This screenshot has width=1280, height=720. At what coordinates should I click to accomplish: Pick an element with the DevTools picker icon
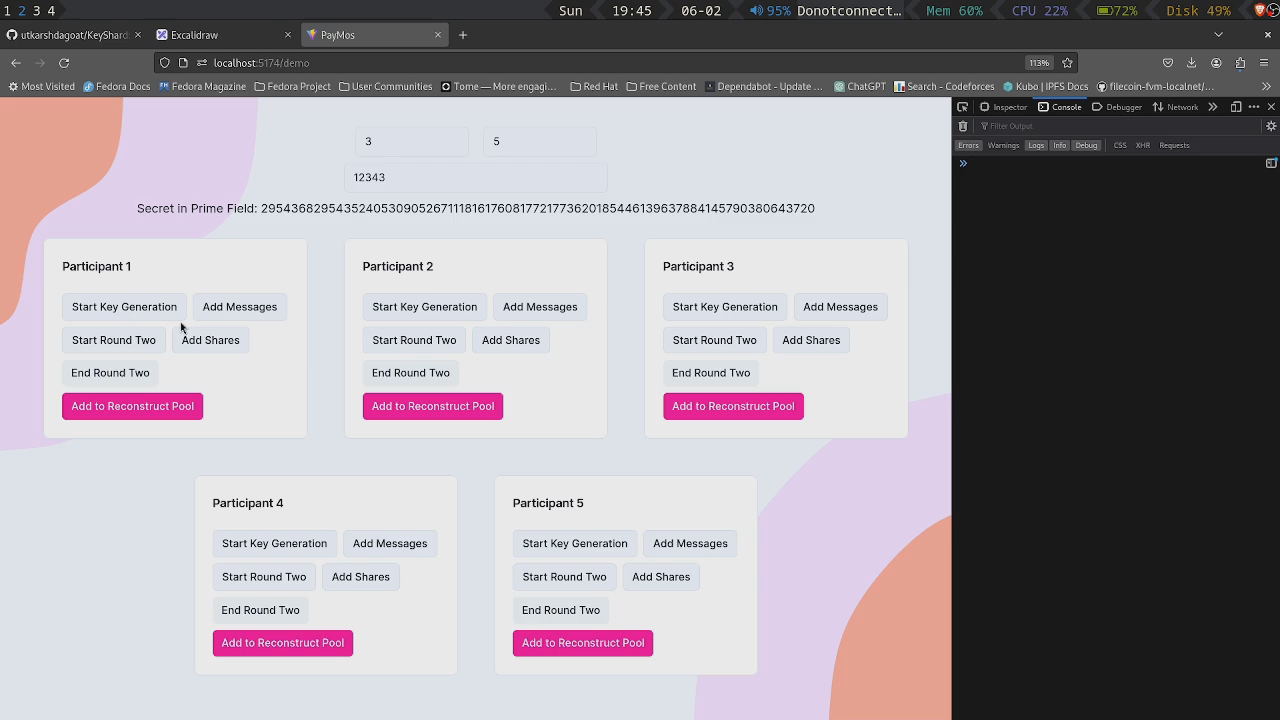coord(962,107)
